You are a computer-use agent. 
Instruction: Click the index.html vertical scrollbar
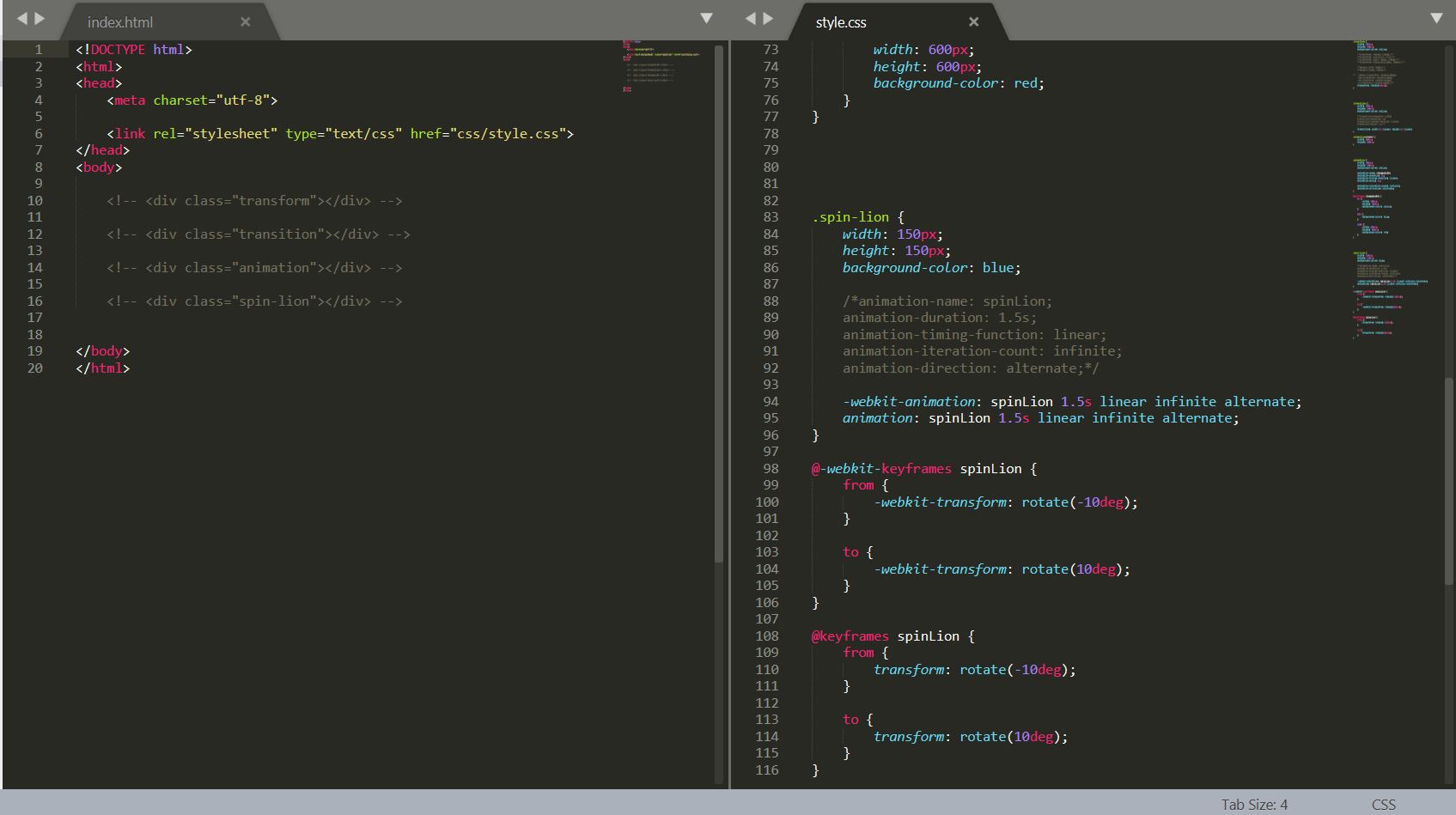point(719,301)
